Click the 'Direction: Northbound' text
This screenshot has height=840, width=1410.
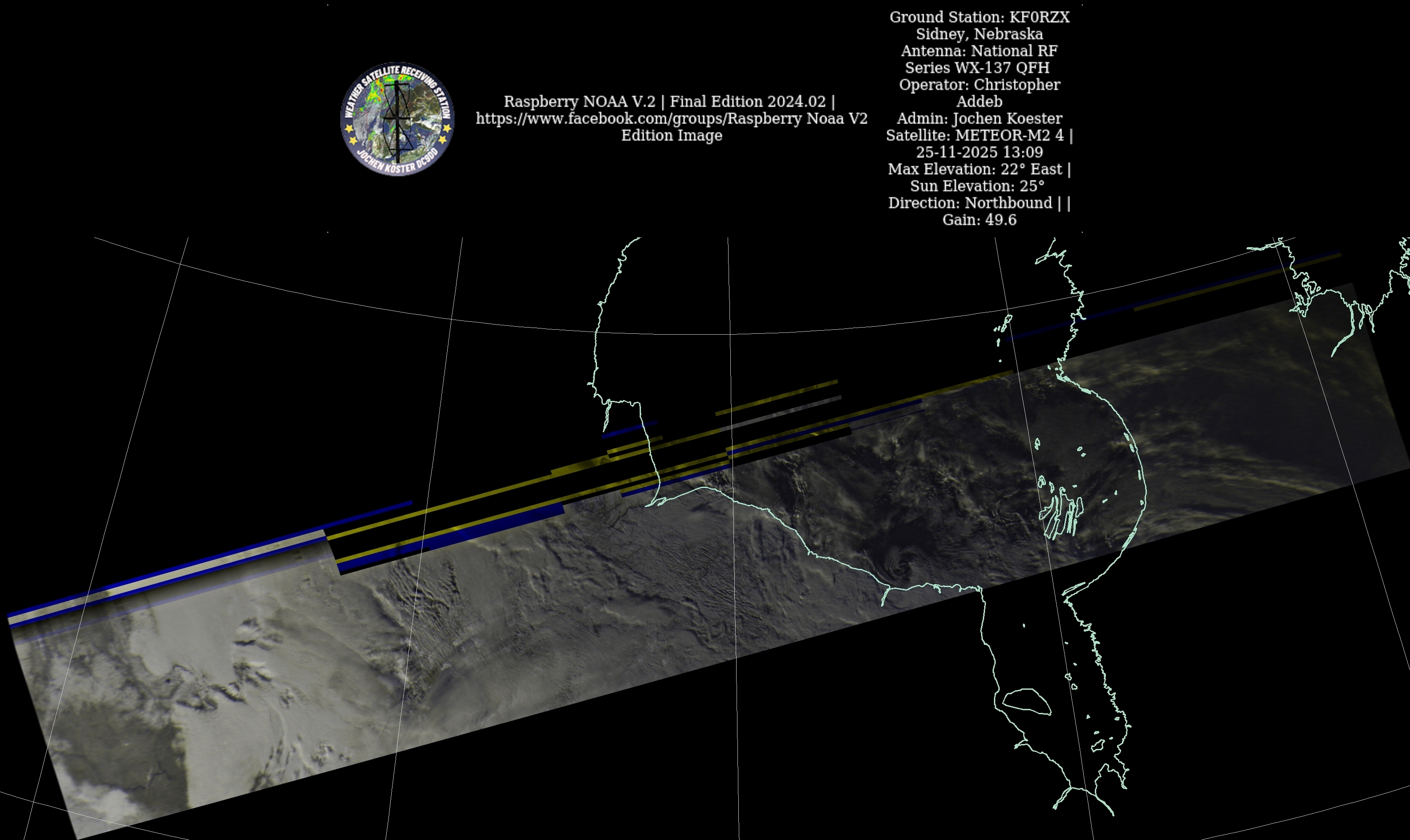pos(969,203)
